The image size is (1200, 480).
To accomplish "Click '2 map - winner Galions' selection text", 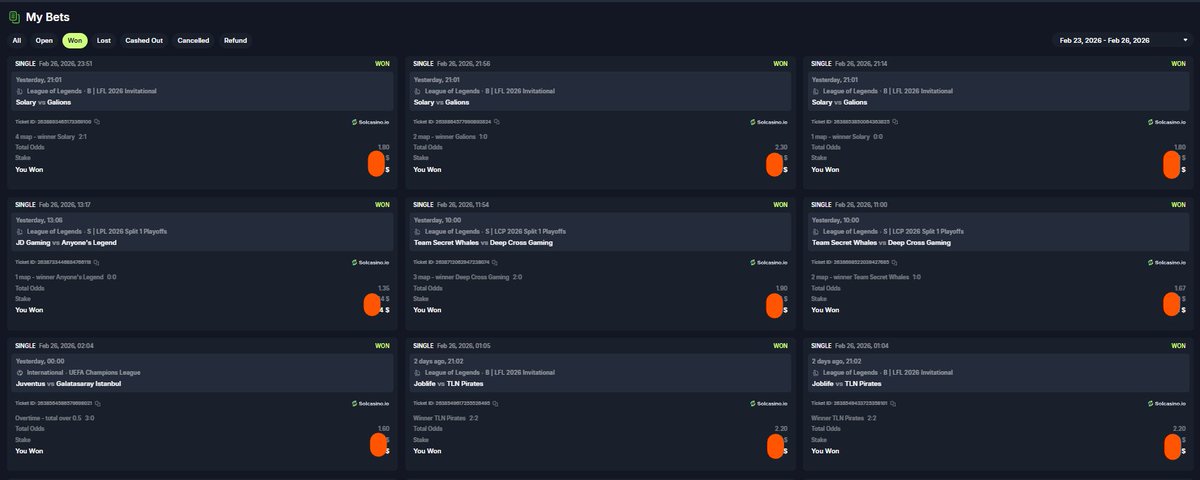I will point(443,137).
